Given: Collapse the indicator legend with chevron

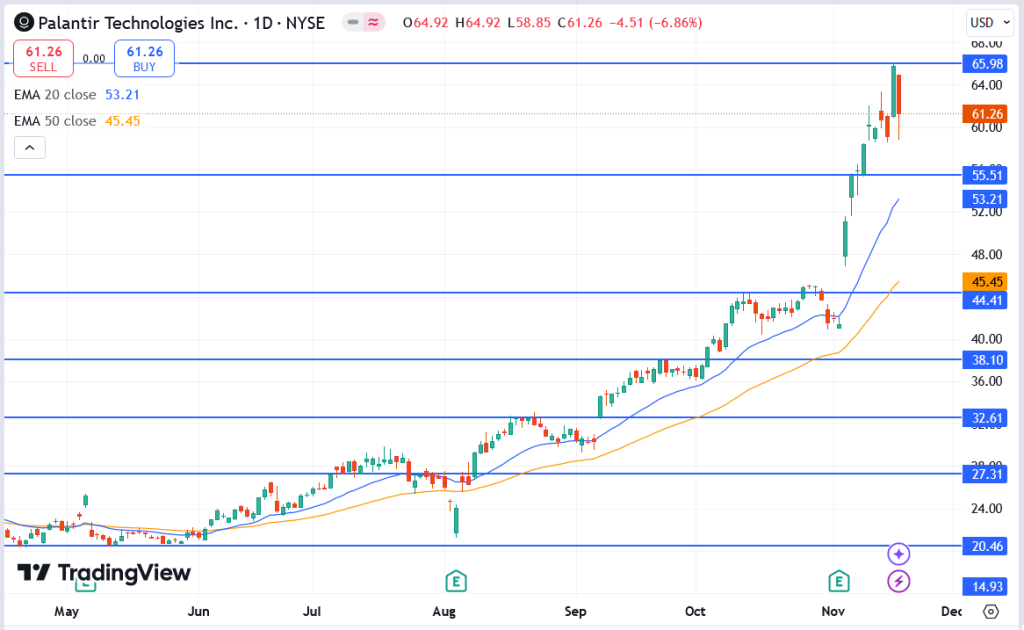Looking at the screenshot, I should point(30,148).
